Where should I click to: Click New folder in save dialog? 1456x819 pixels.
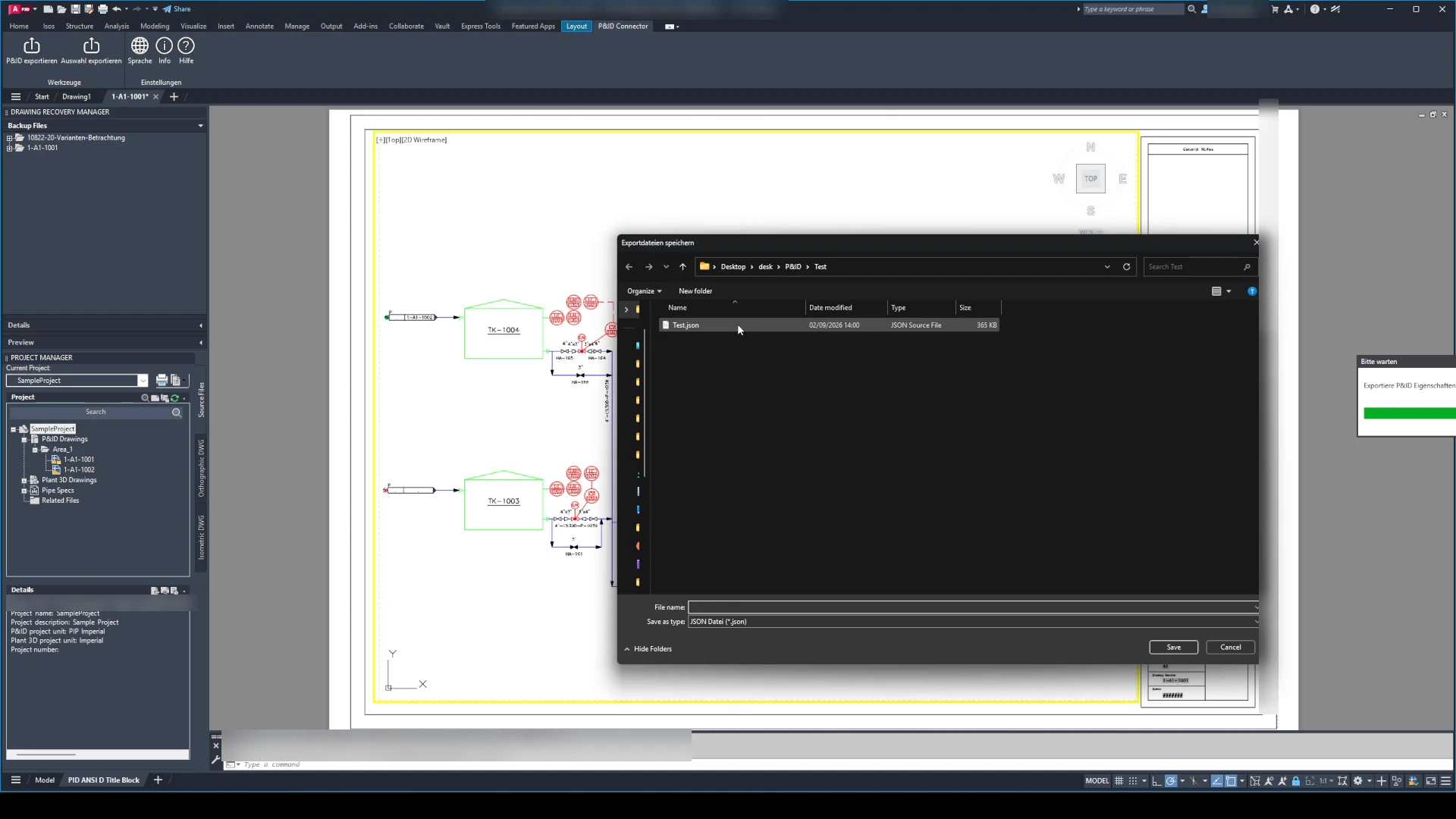point(695,291)
